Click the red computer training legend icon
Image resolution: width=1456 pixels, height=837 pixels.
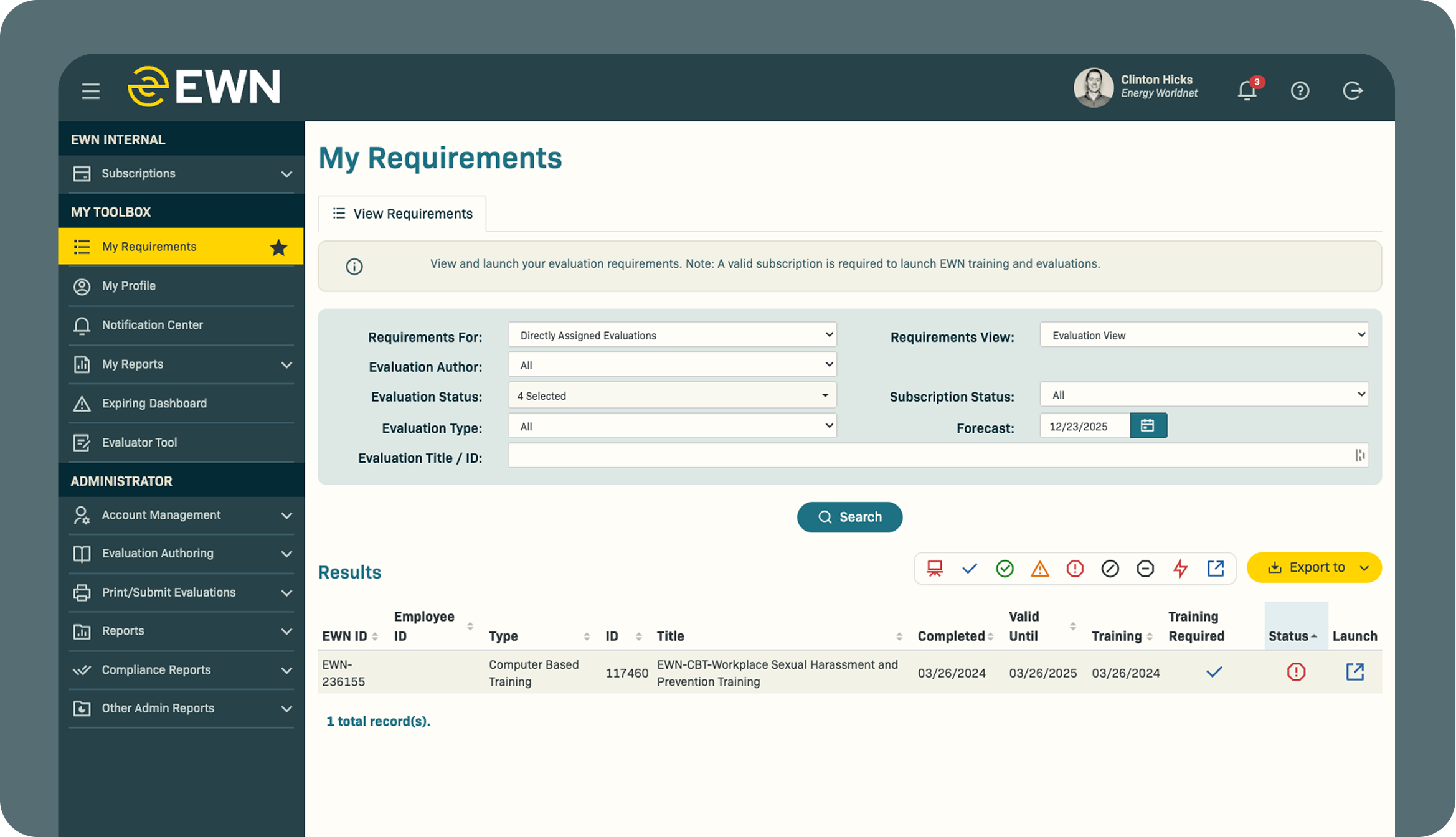(934, 569)
